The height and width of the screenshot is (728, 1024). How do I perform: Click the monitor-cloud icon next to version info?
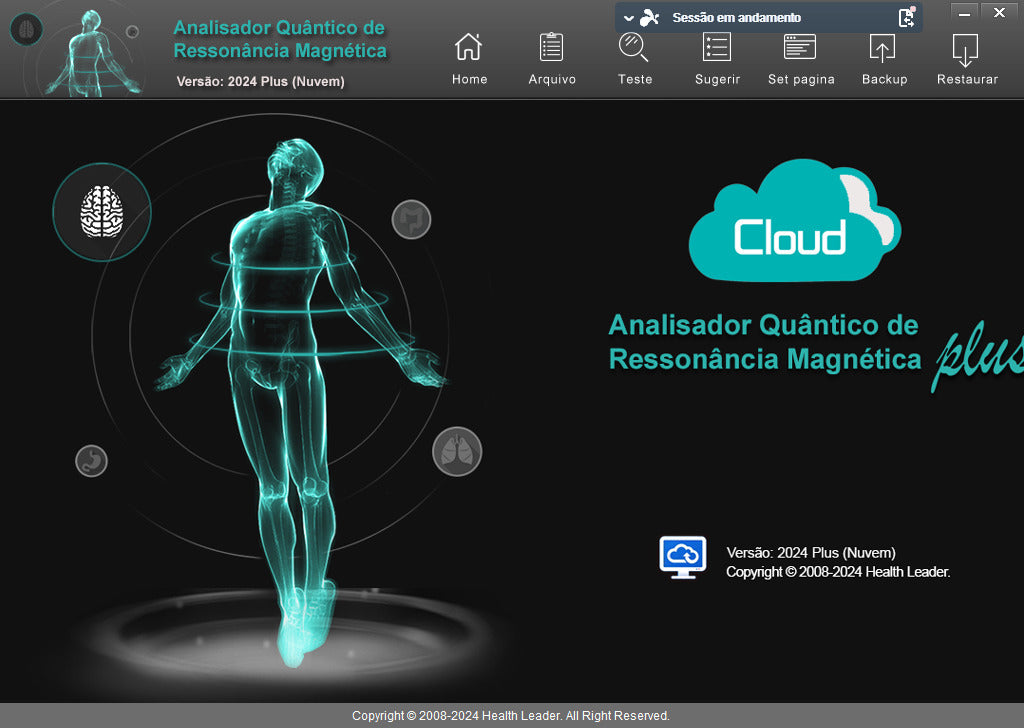tap(682, 556)
